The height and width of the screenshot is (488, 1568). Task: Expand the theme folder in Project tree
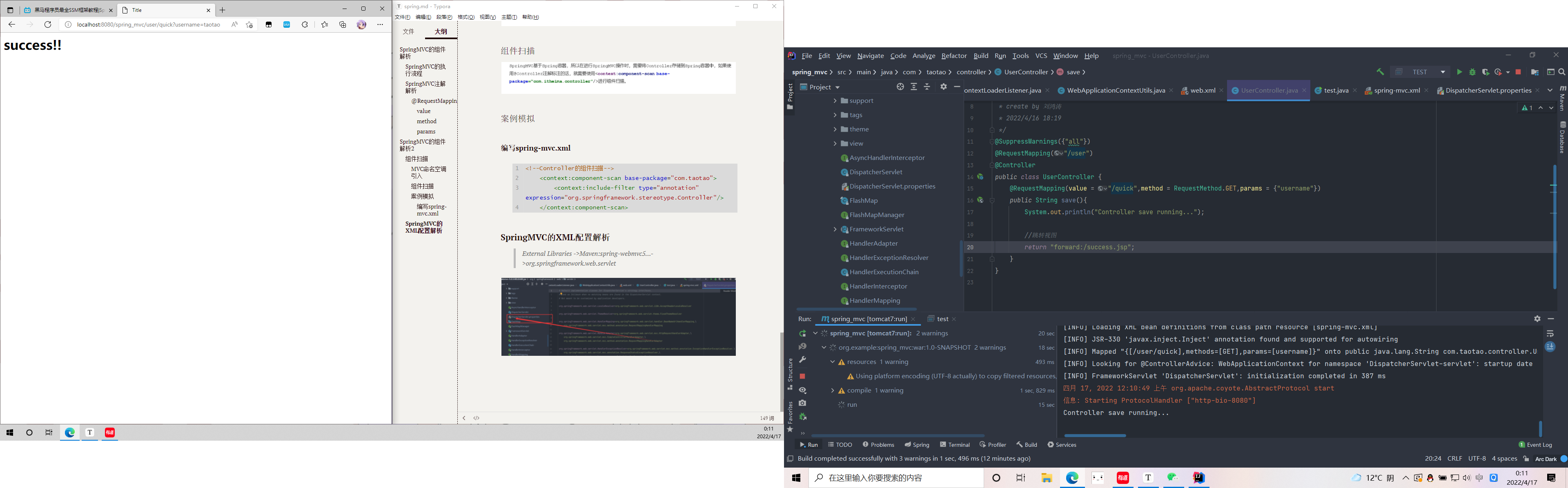835,129
